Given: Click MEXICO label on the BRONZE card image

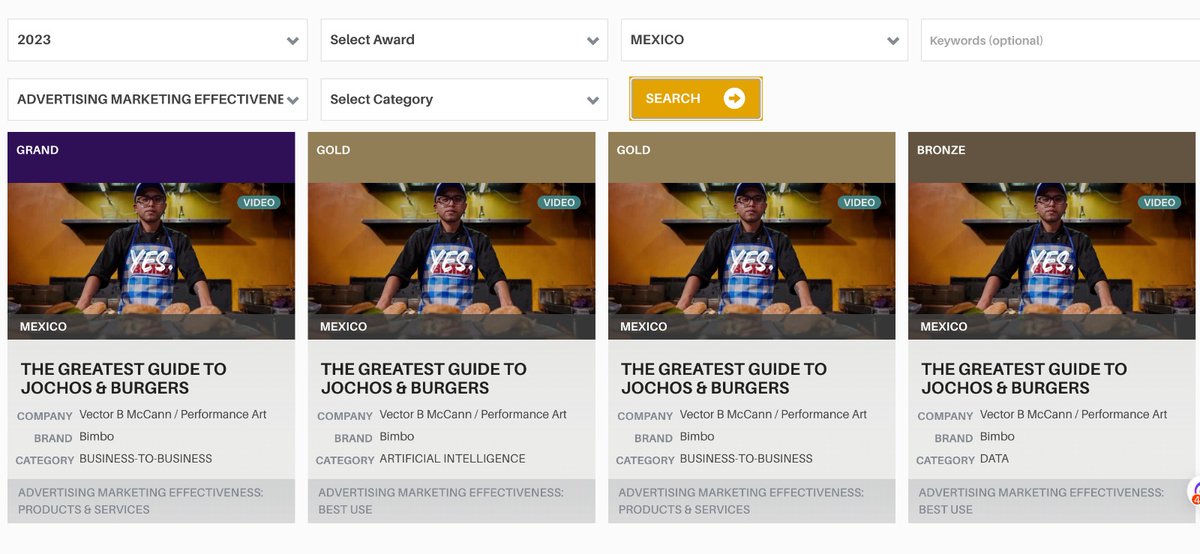Looking at the screenshot, I should coord(944,327).
